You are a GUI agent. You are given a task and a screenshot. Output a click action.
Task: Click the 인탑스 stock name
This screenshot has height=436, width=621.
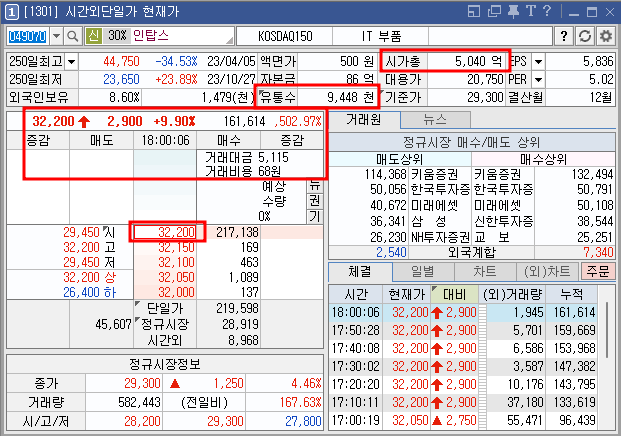pyautogui.click(x=150, y=36)
